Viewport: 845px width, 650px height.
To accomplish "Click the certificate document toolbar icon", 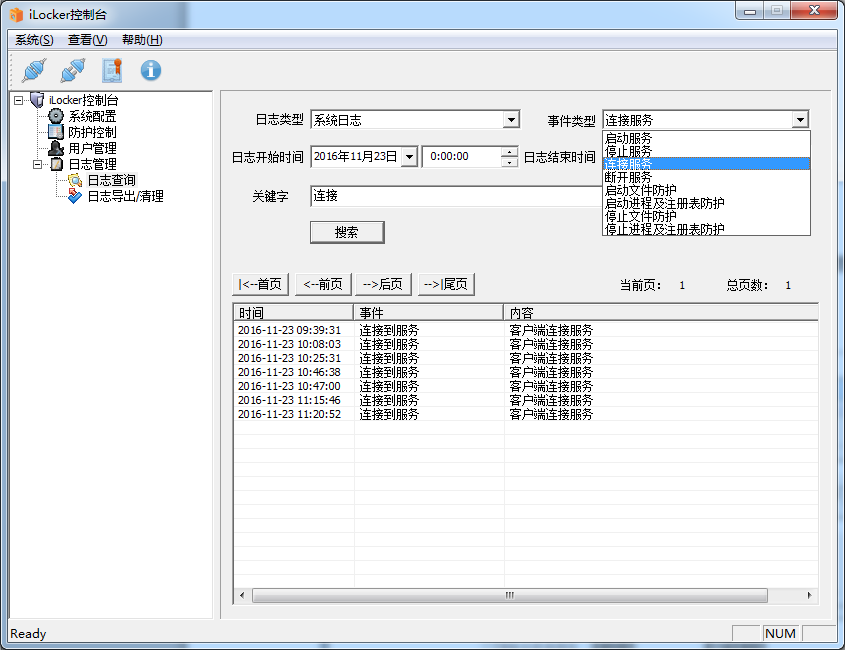I will 112,70.
